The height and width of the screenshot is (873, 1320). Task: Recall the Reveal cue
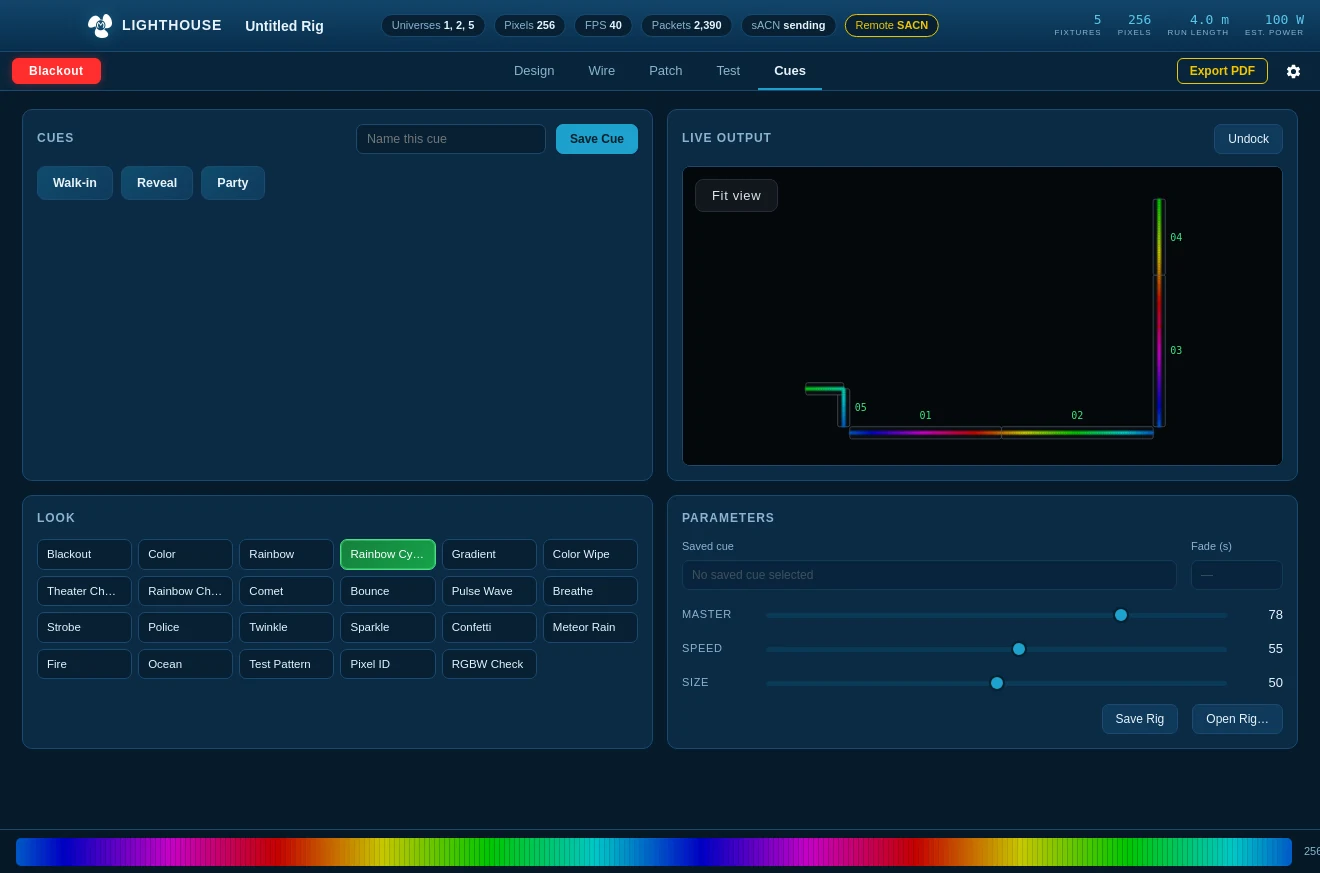157,183
